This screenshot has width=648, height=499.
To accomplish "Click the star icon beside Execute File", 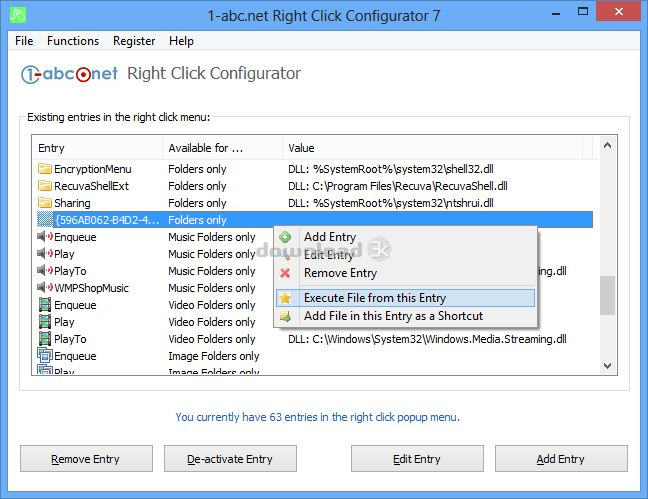I will coord(285,298).
